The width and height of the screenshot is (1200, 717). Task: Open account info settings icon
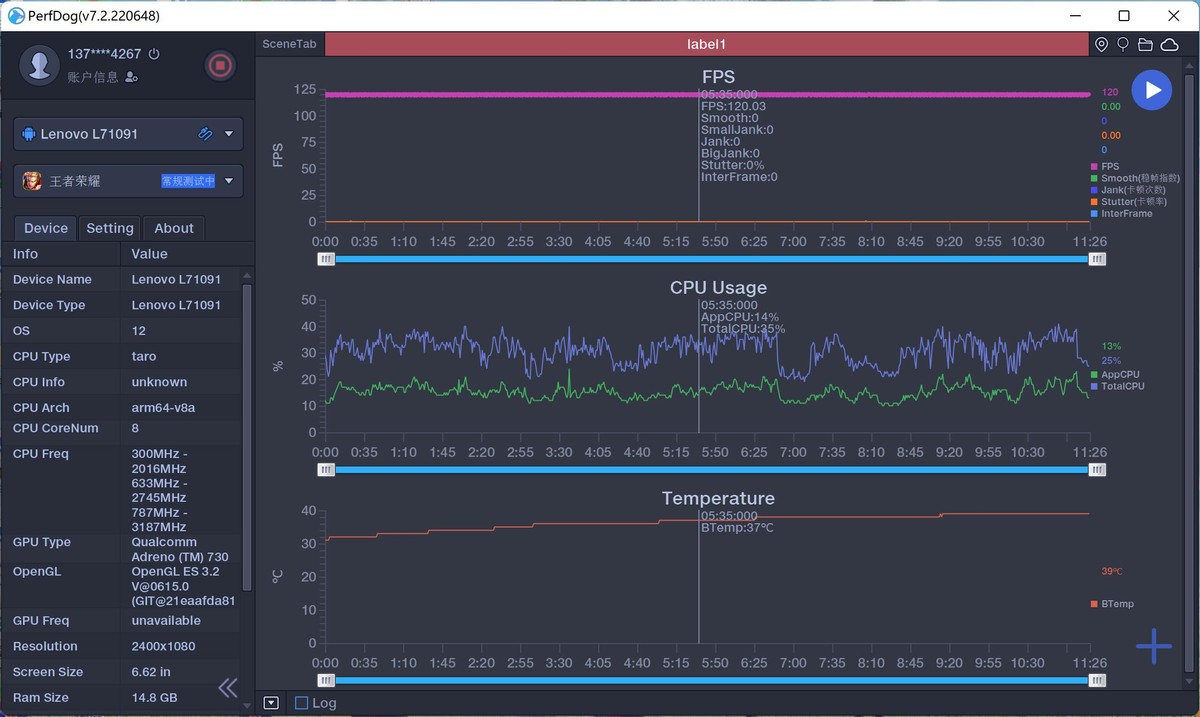tap(132, 77)
